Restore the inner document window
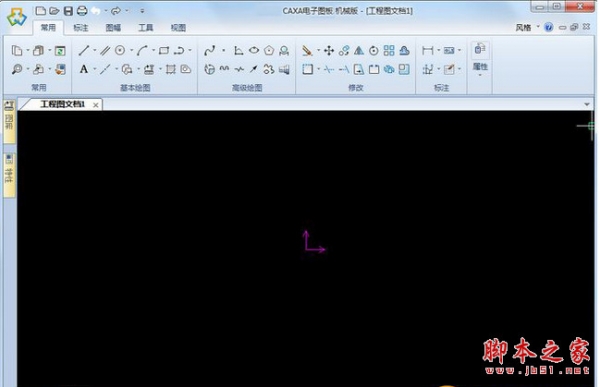Screen dimensions: 600x387 click(574, 27)
